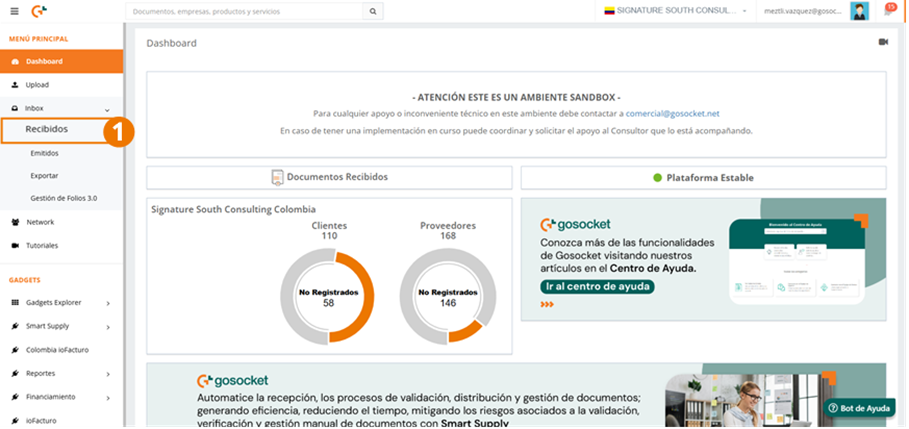
Task: Open Emitidos under Inbox
Action: 45,154
